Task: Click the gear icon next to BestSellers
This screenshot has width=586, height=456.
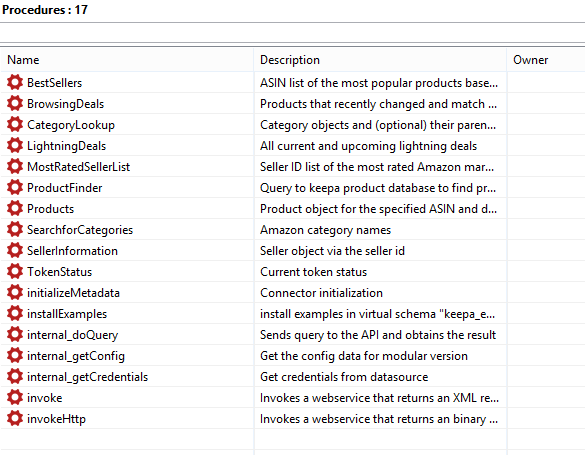Action: [15, 82]
